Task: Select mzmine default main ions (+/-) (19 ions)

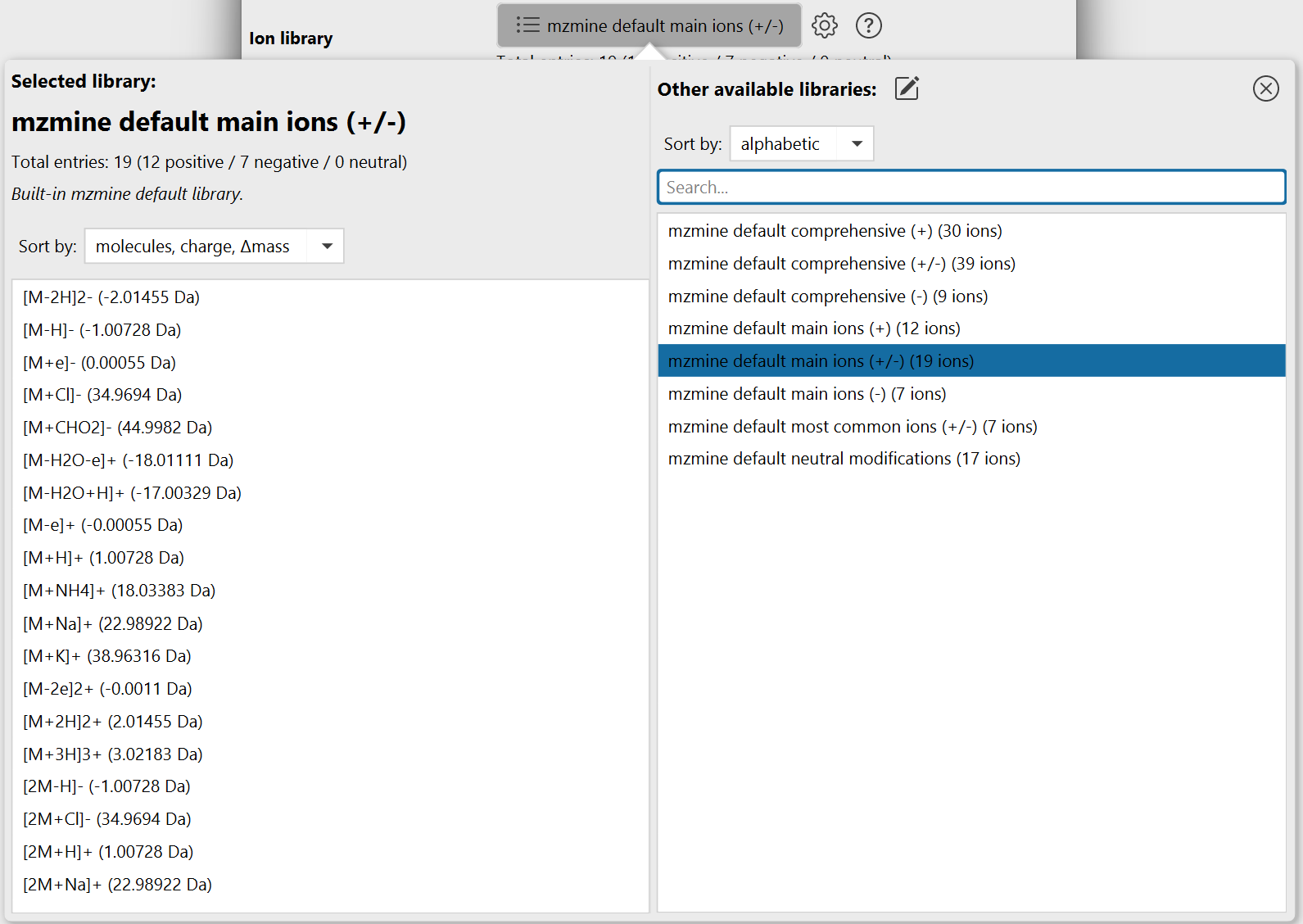Action: pyautogui.click(x=971, y=361)
